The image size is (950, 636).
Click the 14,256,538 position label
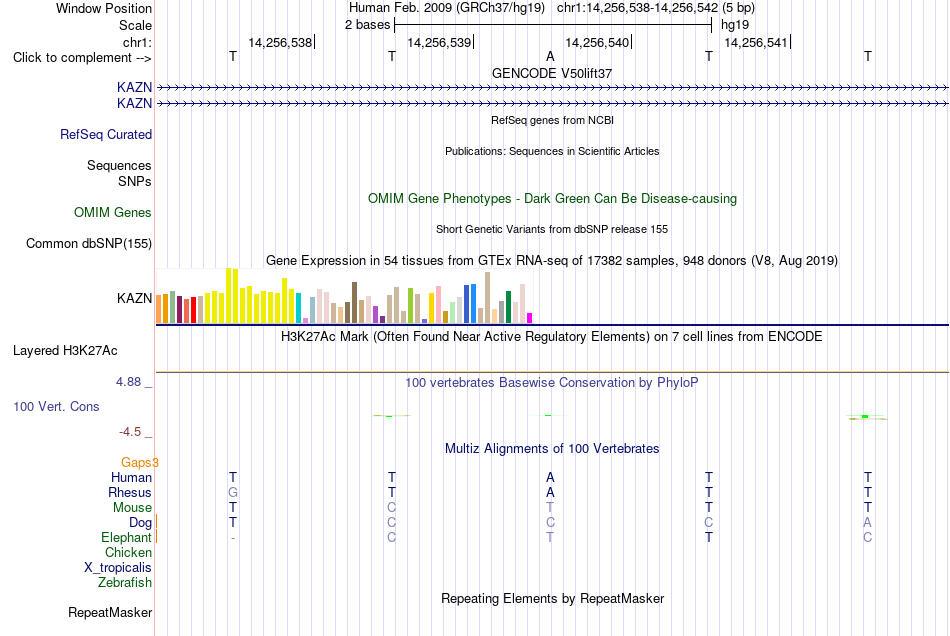[280, 42]
